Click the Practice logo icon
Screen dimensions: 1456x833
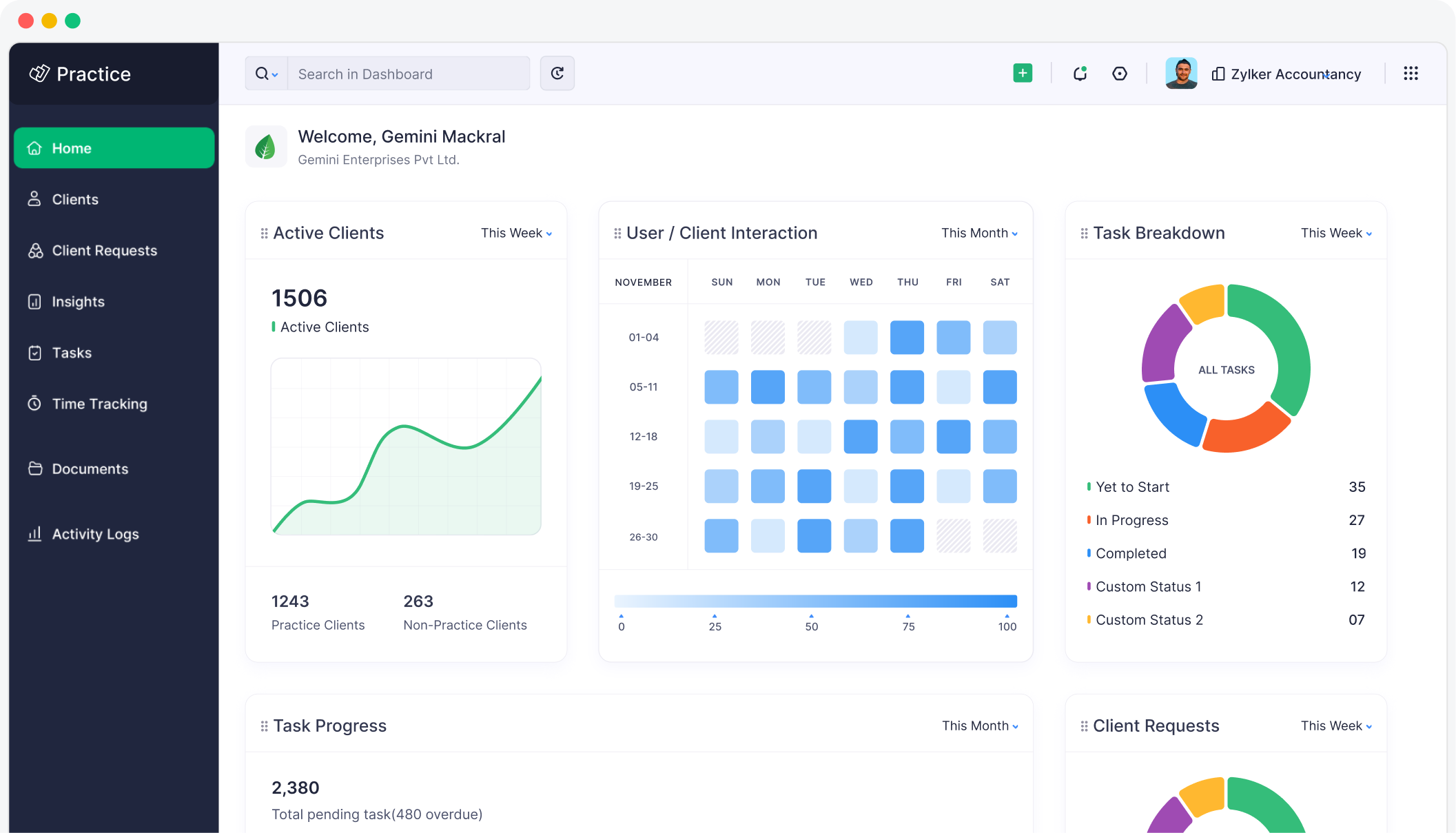coord(39,73)
